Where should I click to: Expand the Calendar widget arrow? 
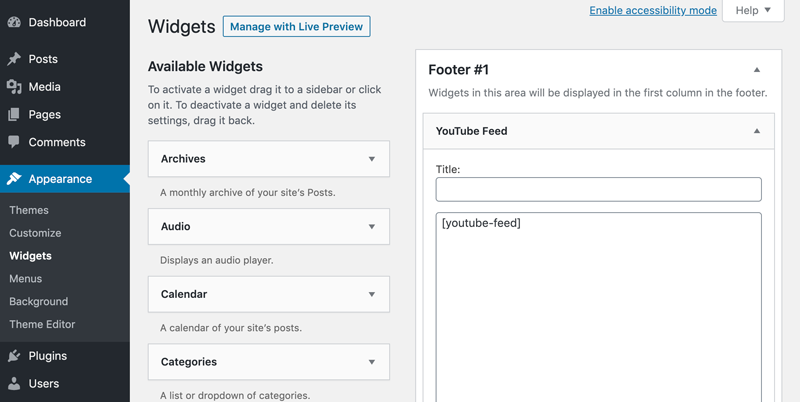(372, 295)
